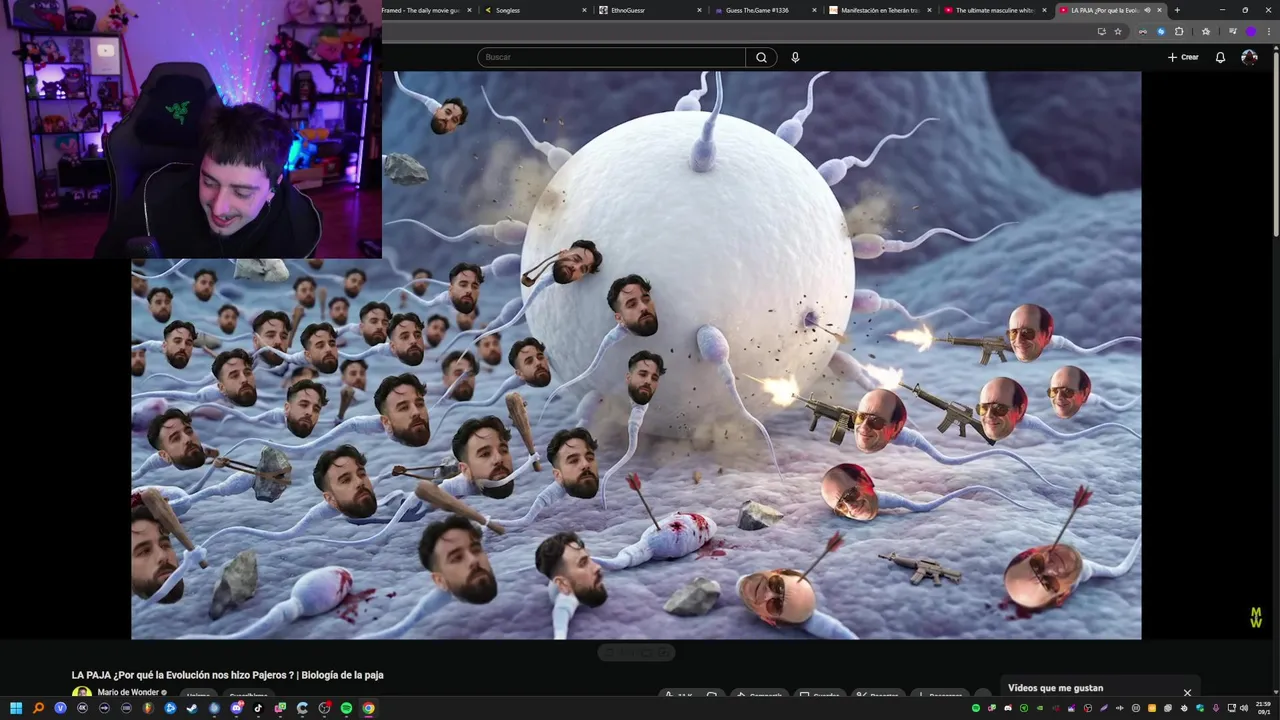Close the Guess The.Game tab
Image resolution: width=1280 pixels, height=720 pixels.
814,10
